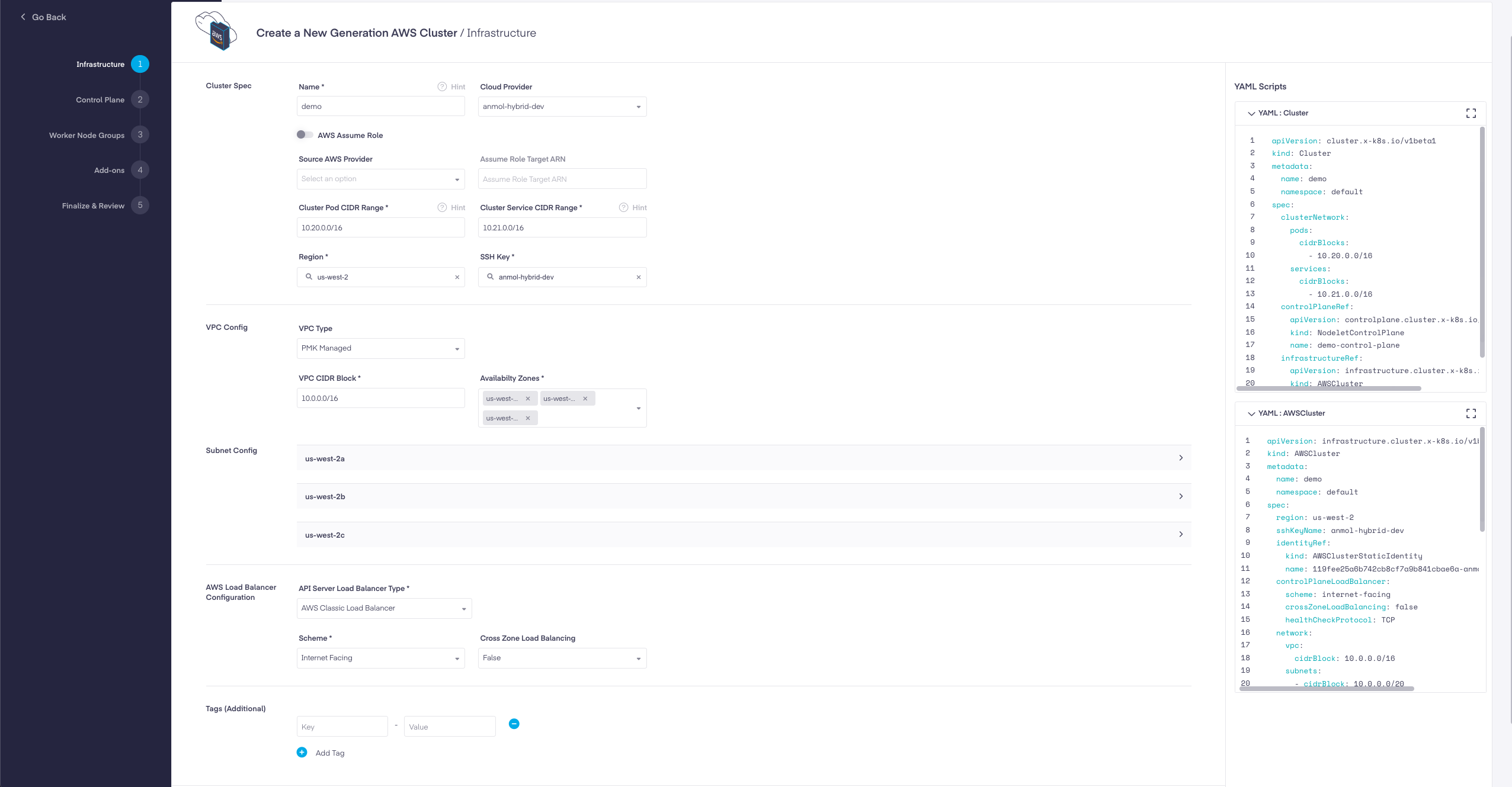Click the Cluster Service CIDR Hint icon

point(623,207)
